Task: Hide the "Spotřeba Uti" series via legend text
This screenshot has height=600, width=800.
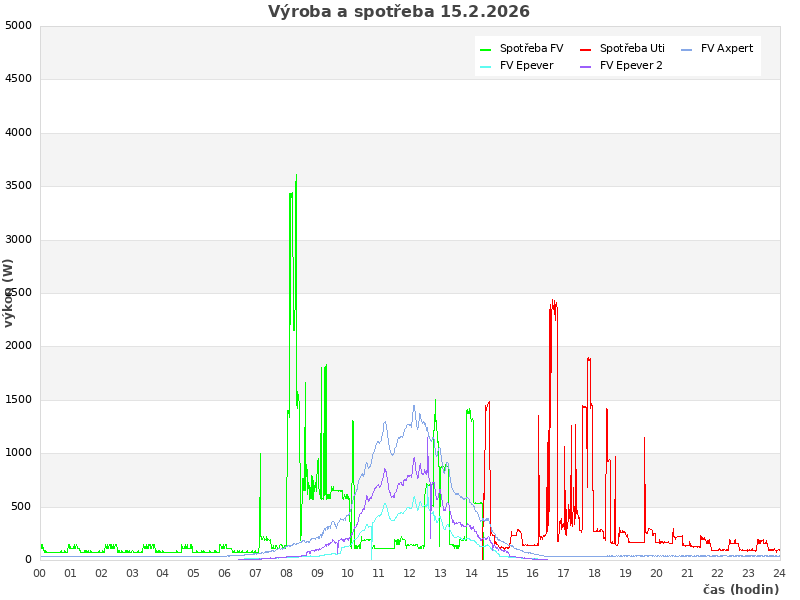Action: (x=632, y=48)
